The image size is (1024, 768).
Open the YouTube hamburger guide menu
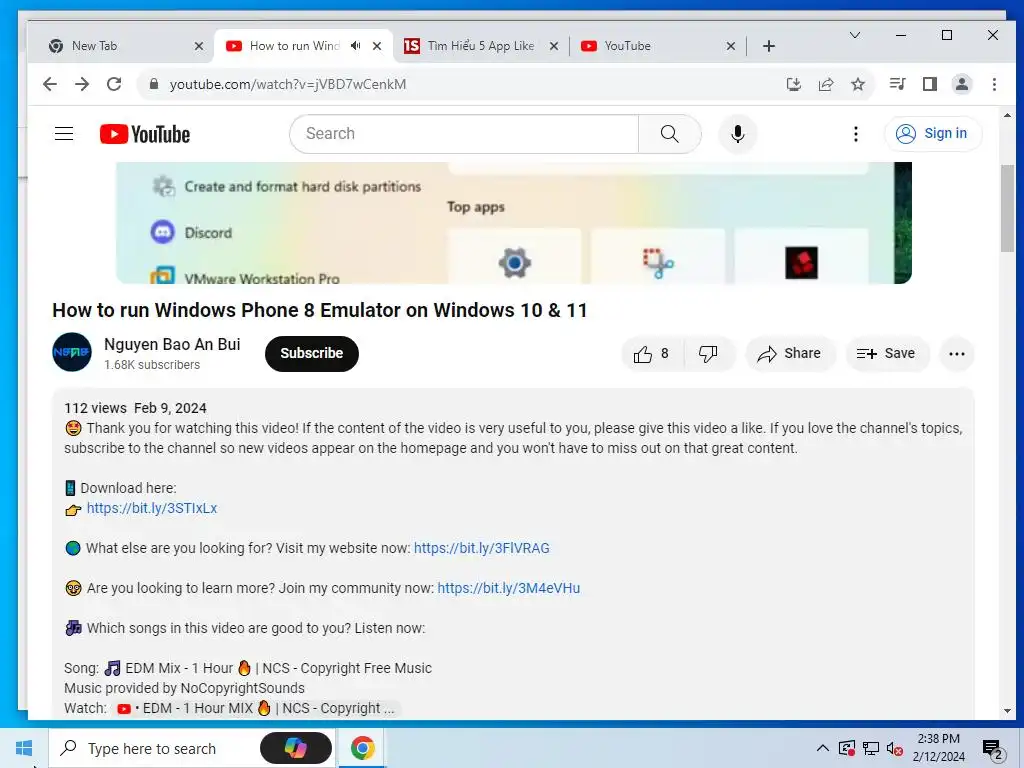point(64,134)
